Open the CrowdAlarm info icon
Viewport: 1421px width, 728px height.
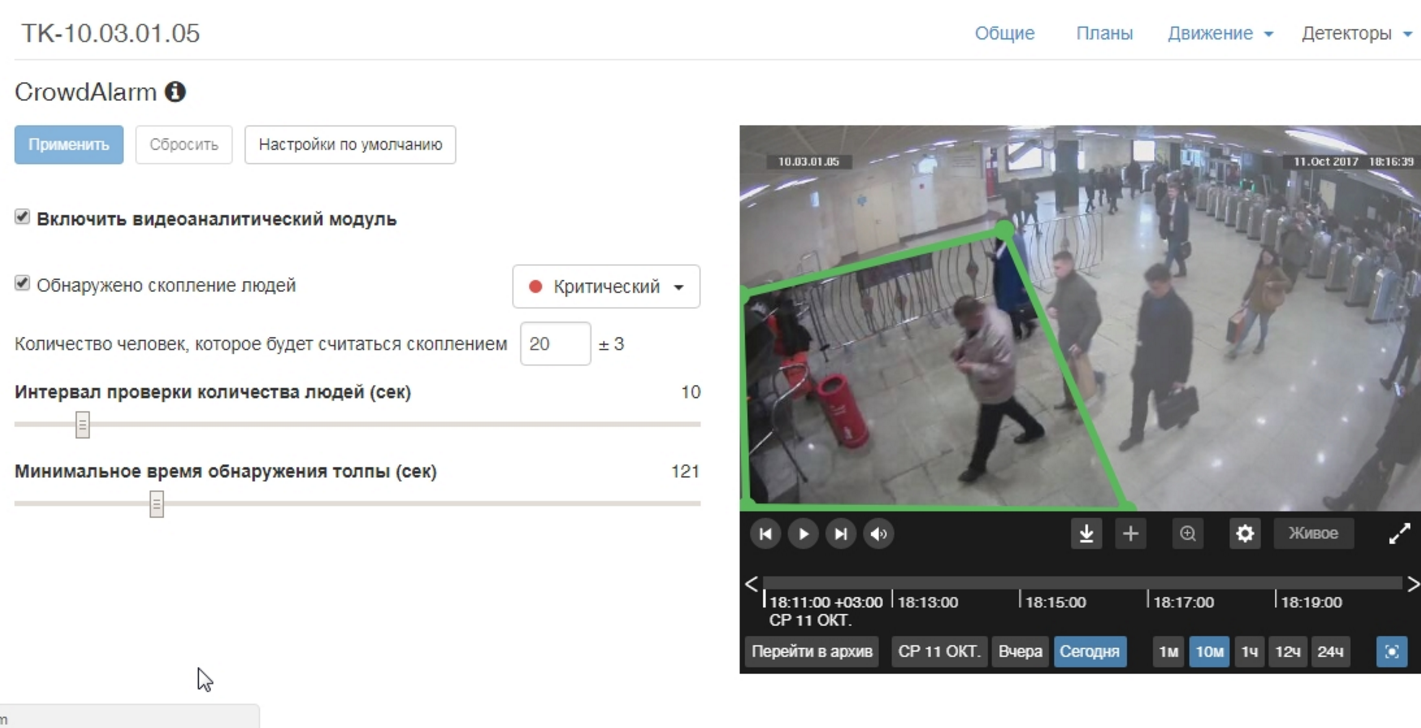[175, 92]
